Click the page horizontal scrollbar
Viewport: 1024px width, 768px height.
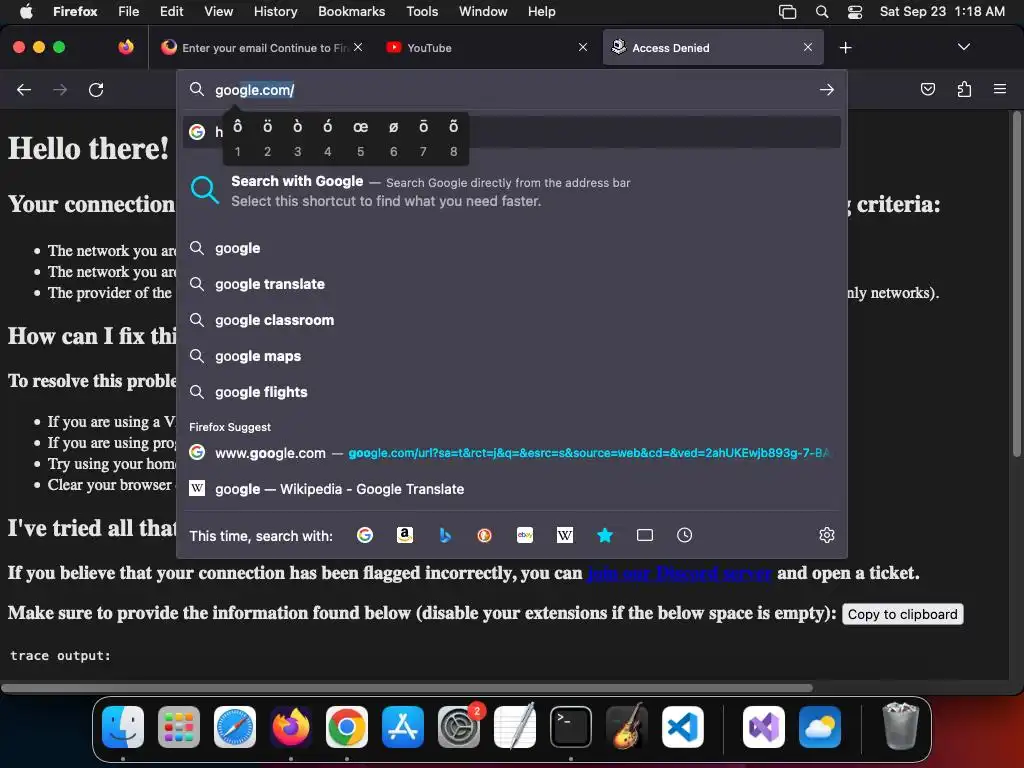(406, 688)
